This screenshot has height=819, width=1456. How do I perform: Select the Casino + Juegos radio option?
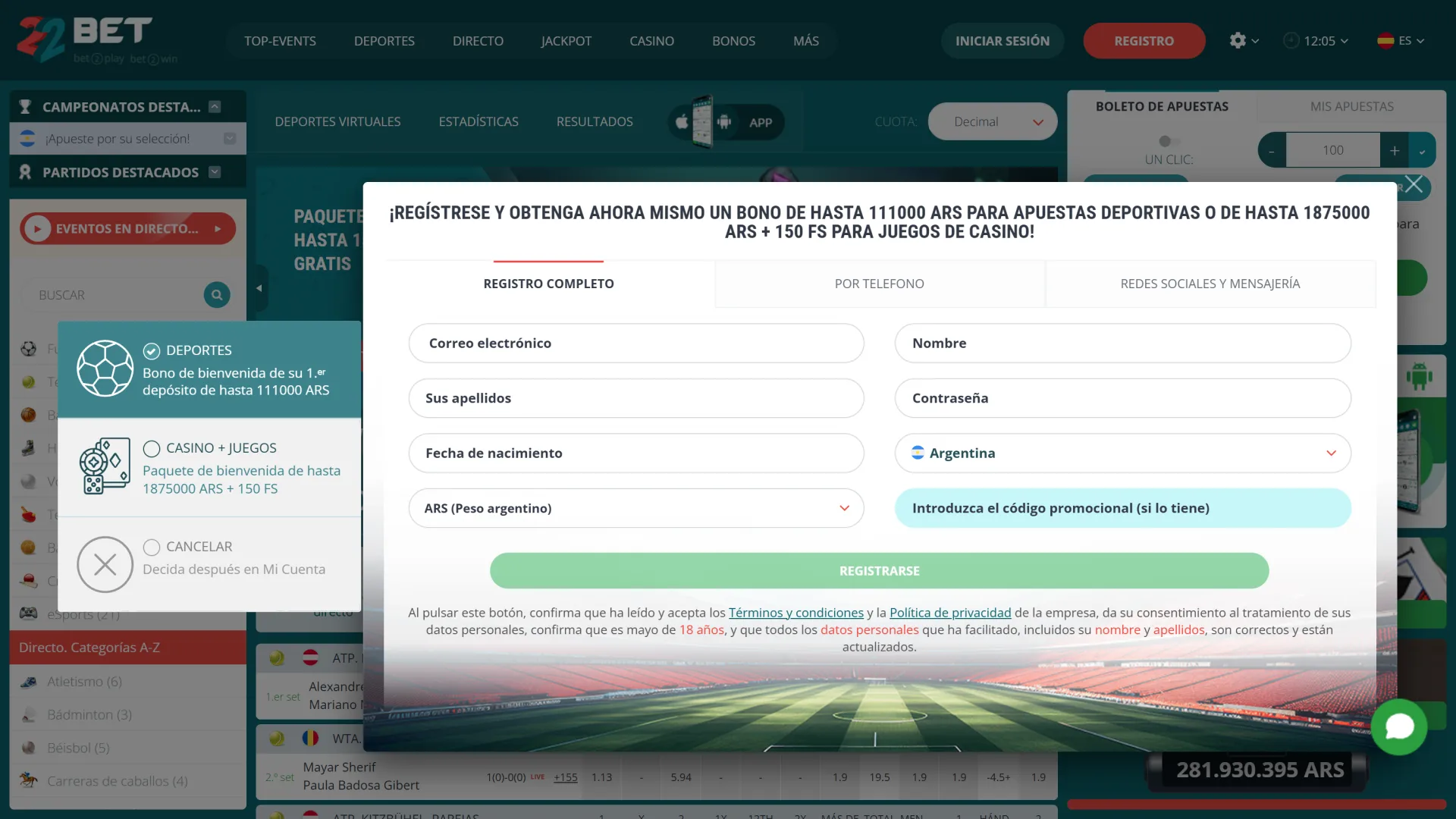[152, 448]
